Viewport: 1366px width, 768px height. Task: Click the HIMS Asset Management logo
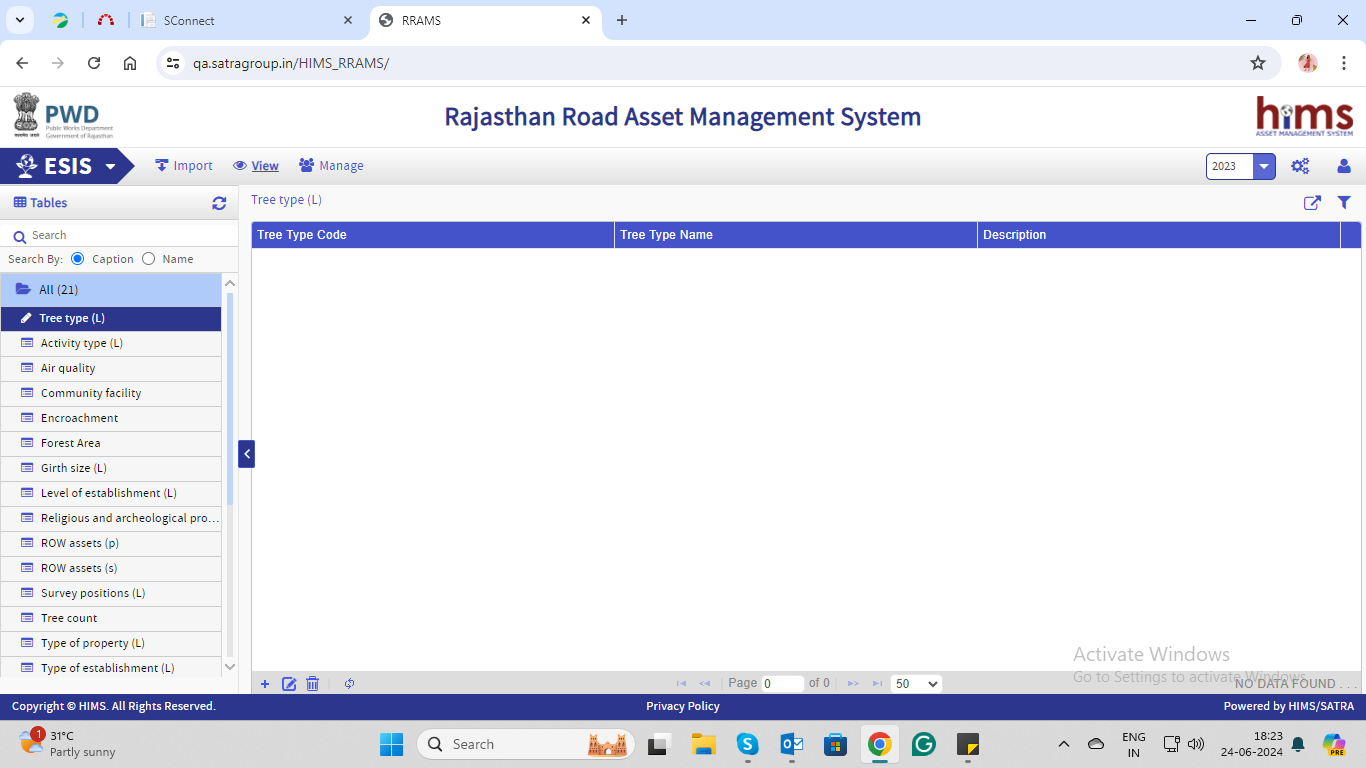click(1304, 117)
